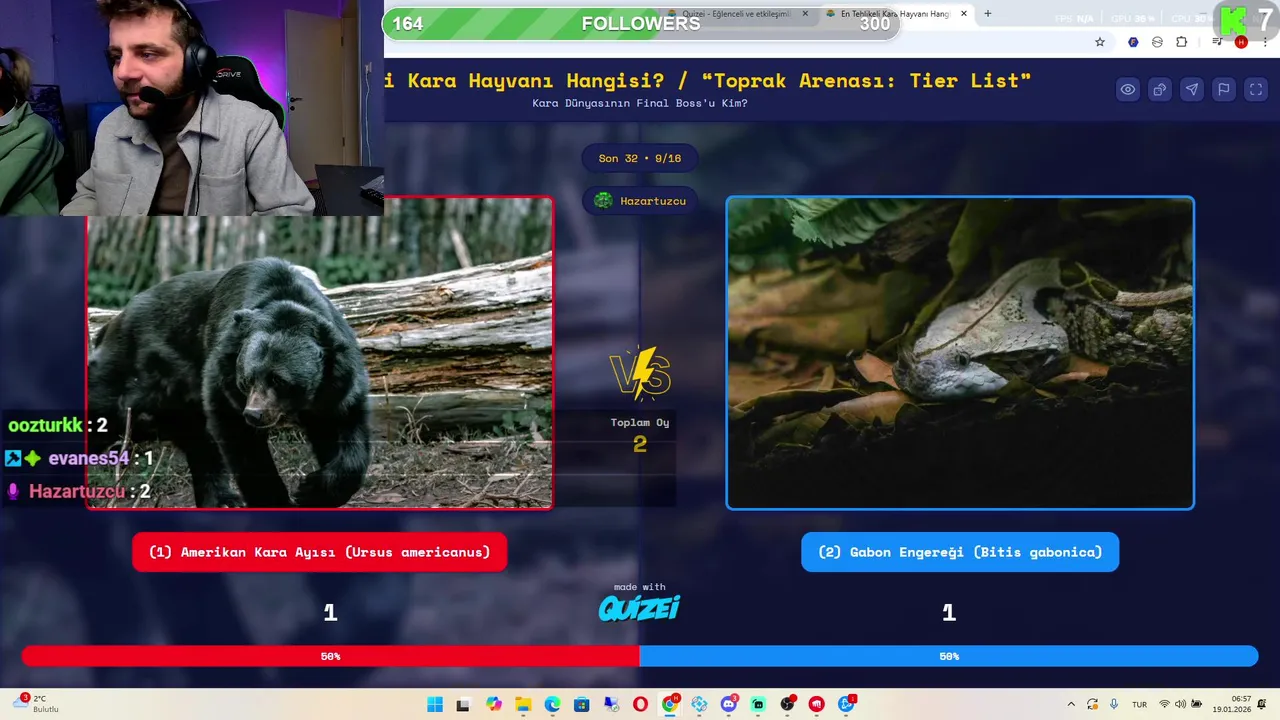Open the 2°C Bulutlu weather widget

click(x=38, y=704)
